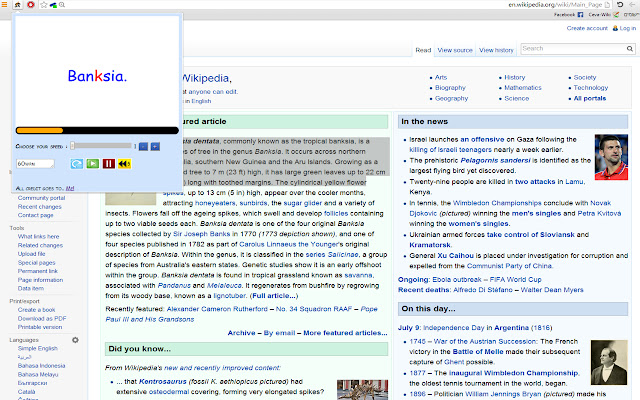This screenshot has height=400, width=640.
Task: Click the Novak Djokovic photo thumbnail
Action: [x=611, y=157]
